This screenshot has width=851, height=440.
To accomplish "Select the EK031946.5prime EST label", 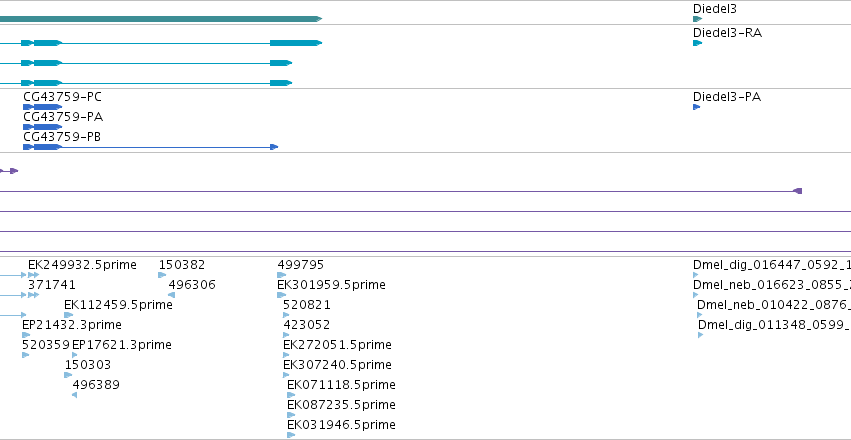I will tap(341, 425).
